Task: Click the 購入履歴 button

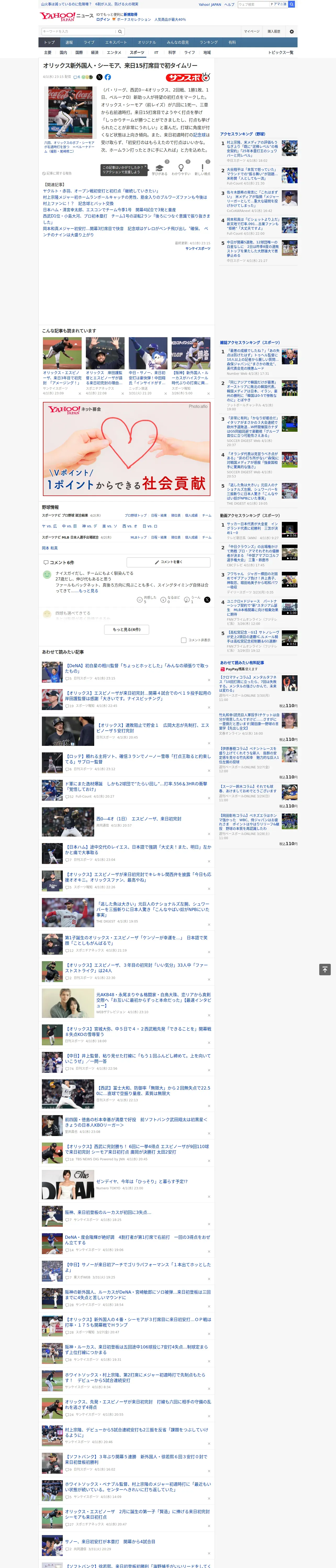Action: [x=274, y=32]
